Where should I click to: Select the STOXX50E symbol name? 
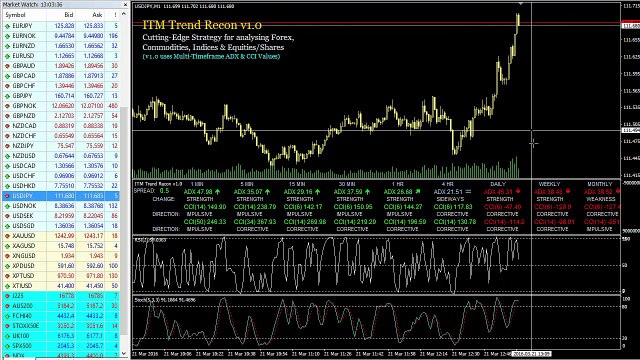[x=25, y=326]
